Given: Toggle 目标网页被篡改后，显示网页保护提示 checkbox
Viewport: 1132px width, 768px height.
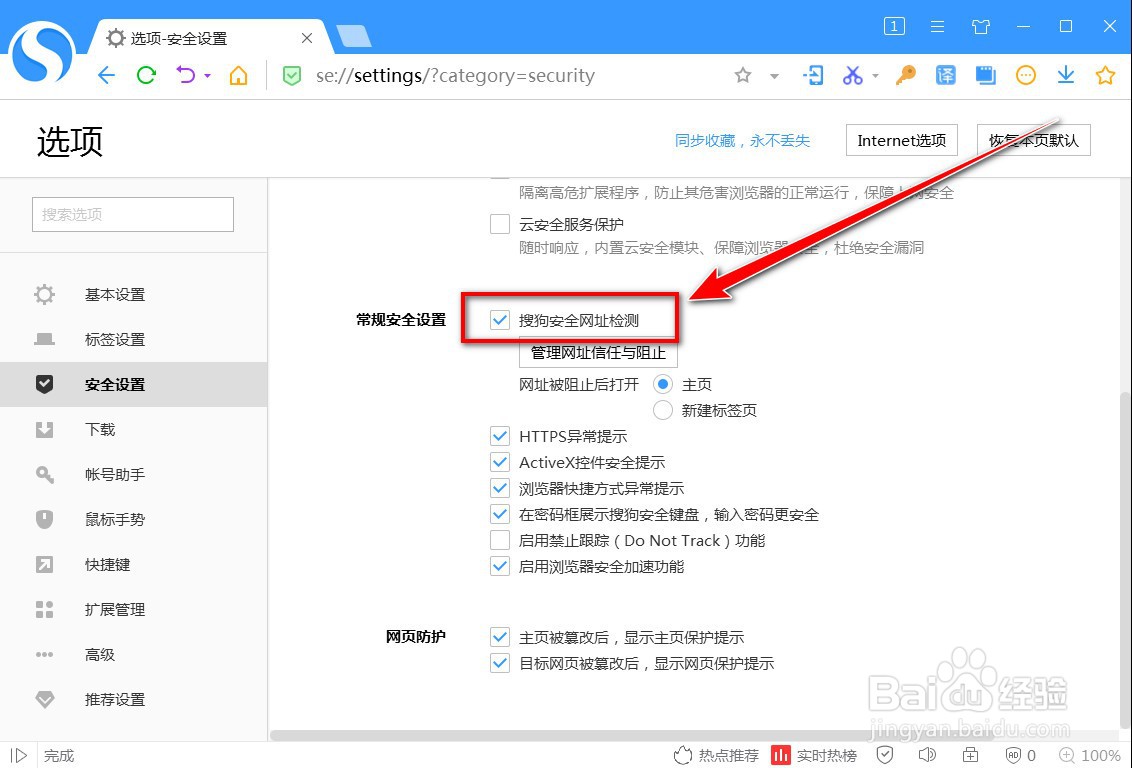Looking at the screenshot, I should tap(500, 663).
